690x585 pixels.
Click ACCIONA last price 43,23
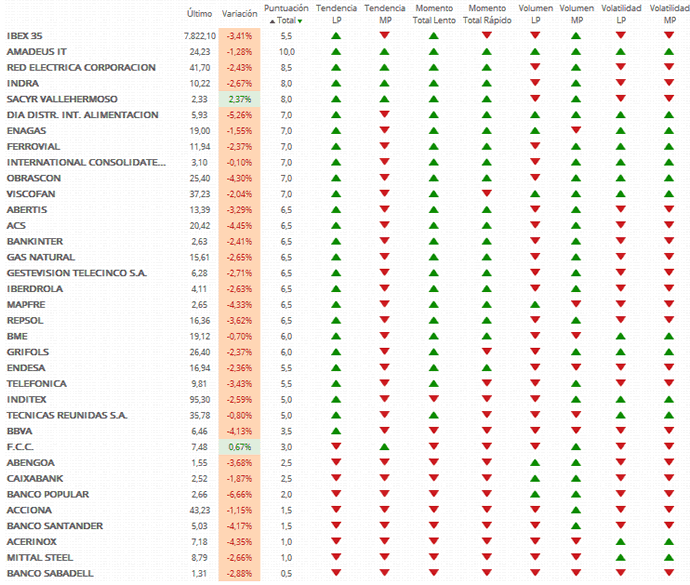pyautogui.click(x=200, y=511)
